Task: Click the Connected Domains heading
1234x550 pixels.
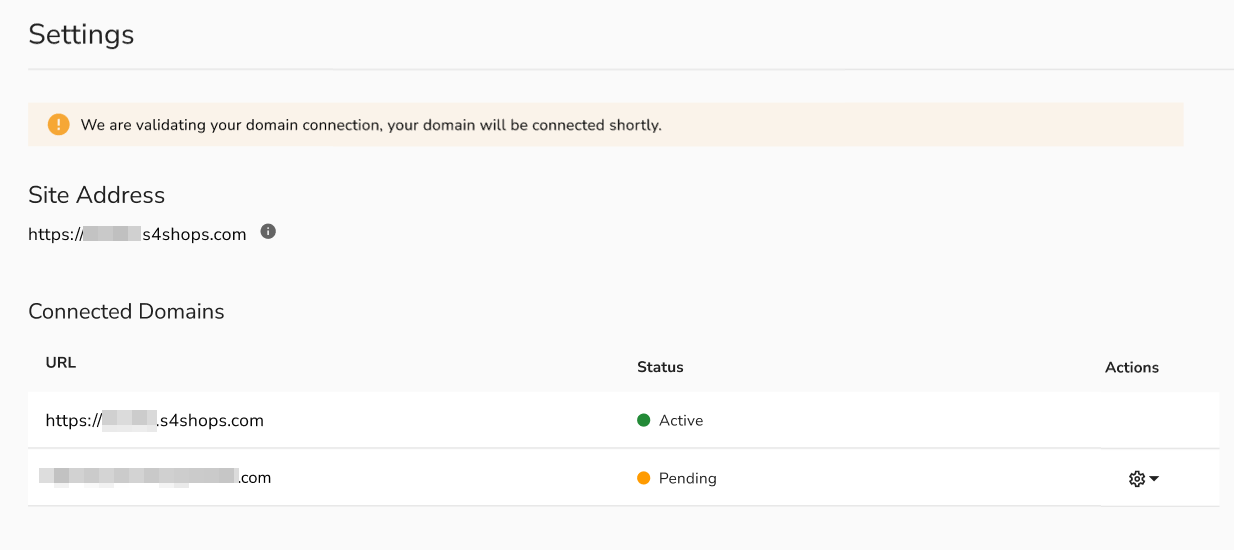Action: pyautogui.click(x=126, y=311)
